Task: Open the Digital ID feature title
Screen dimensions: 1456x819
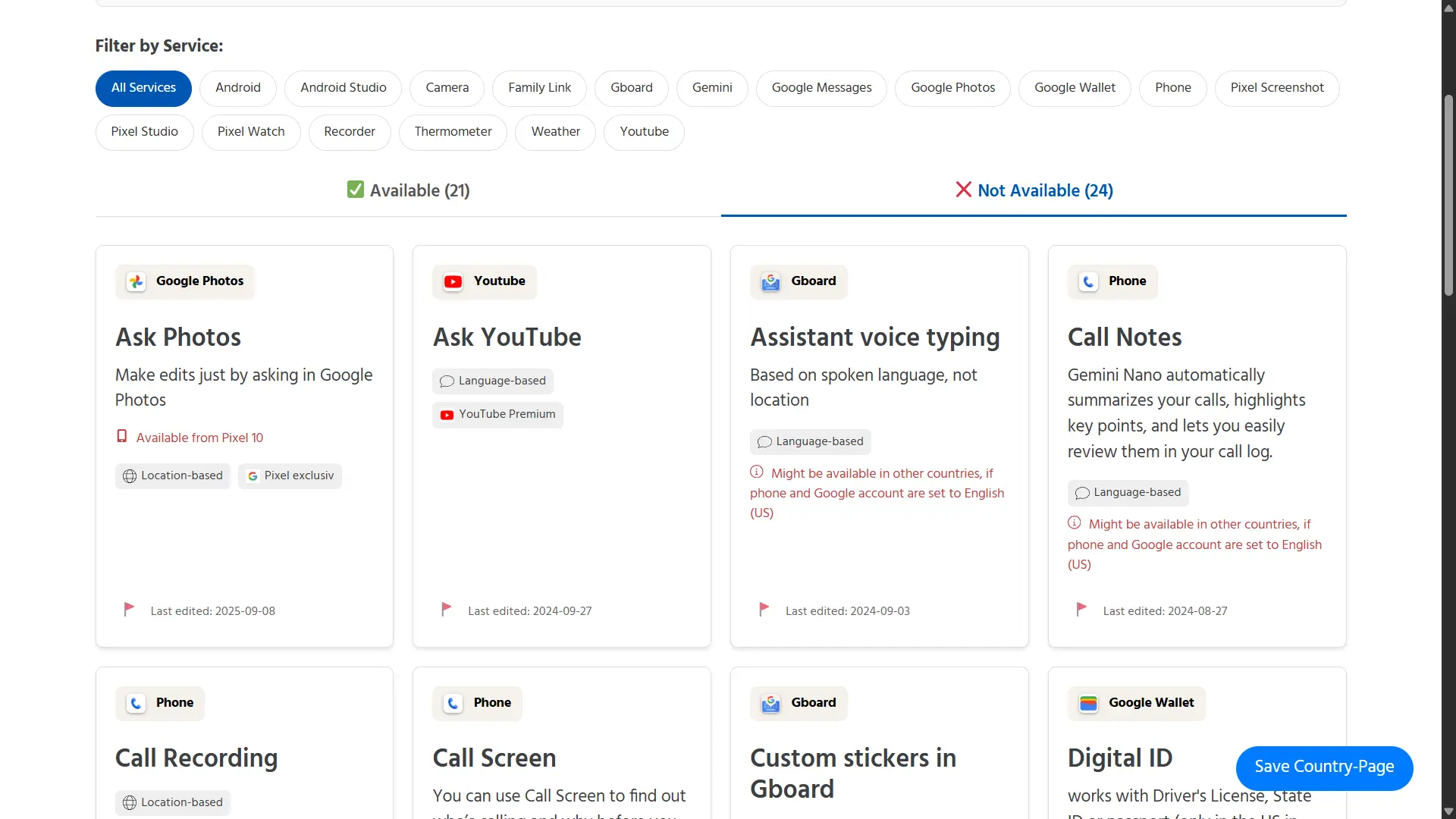Action: pos(1120,758)
